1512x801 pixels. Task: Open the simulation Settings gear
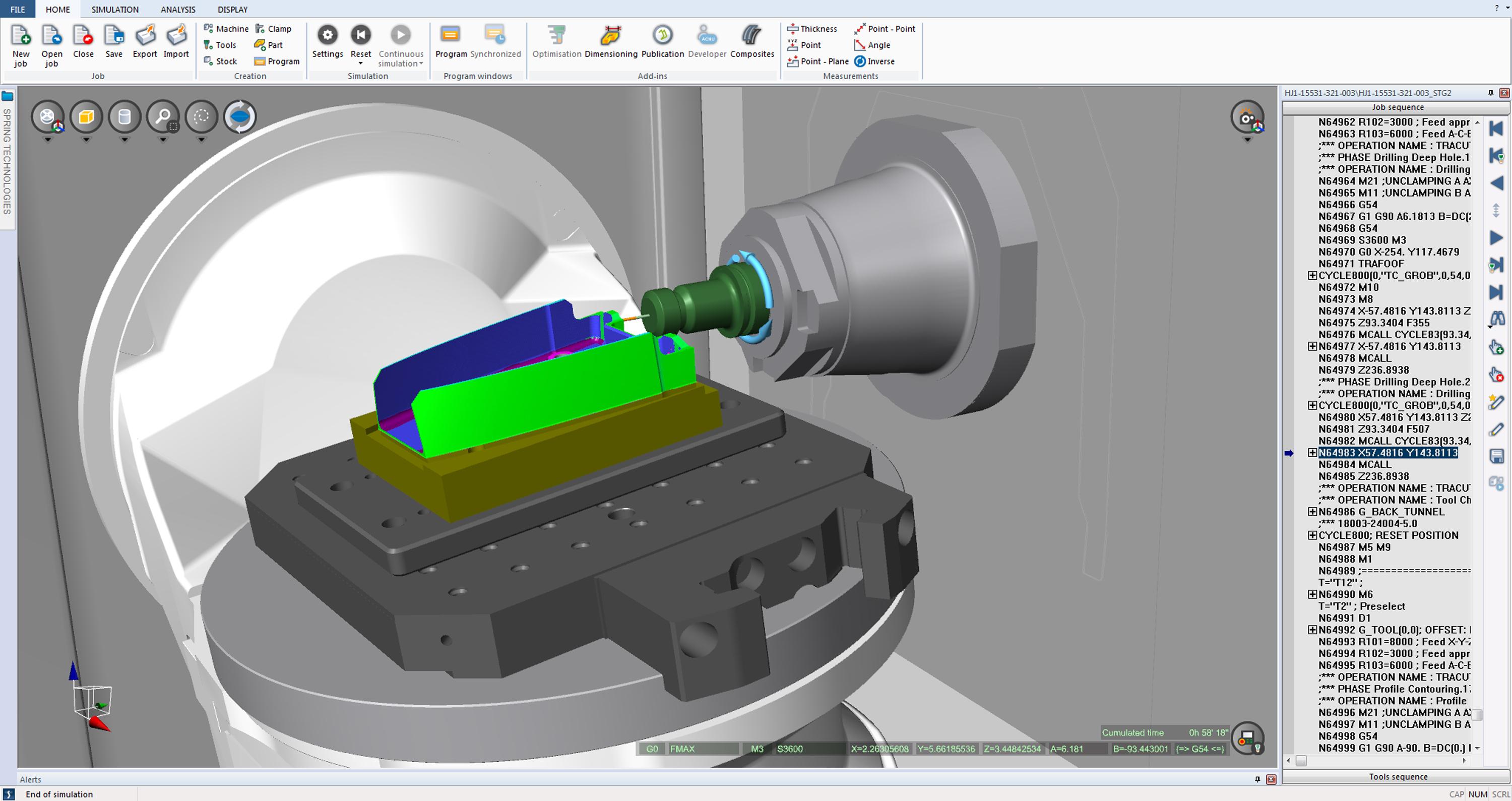[327, 36]
